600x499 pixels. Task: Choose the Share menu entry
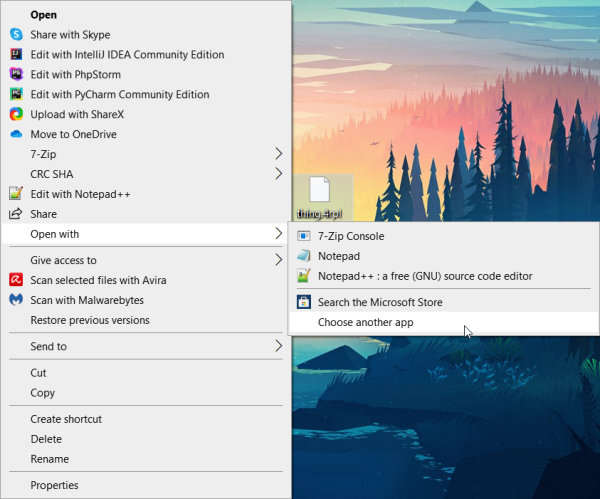pos(146,214)
